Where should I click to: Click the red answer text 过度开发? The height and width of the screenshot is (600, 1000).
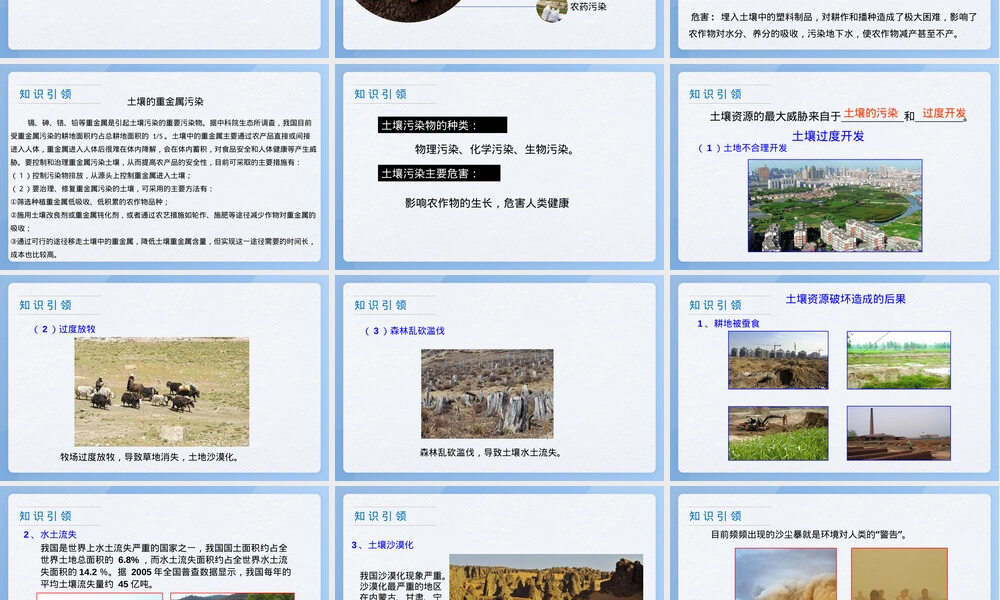(944, 113)
